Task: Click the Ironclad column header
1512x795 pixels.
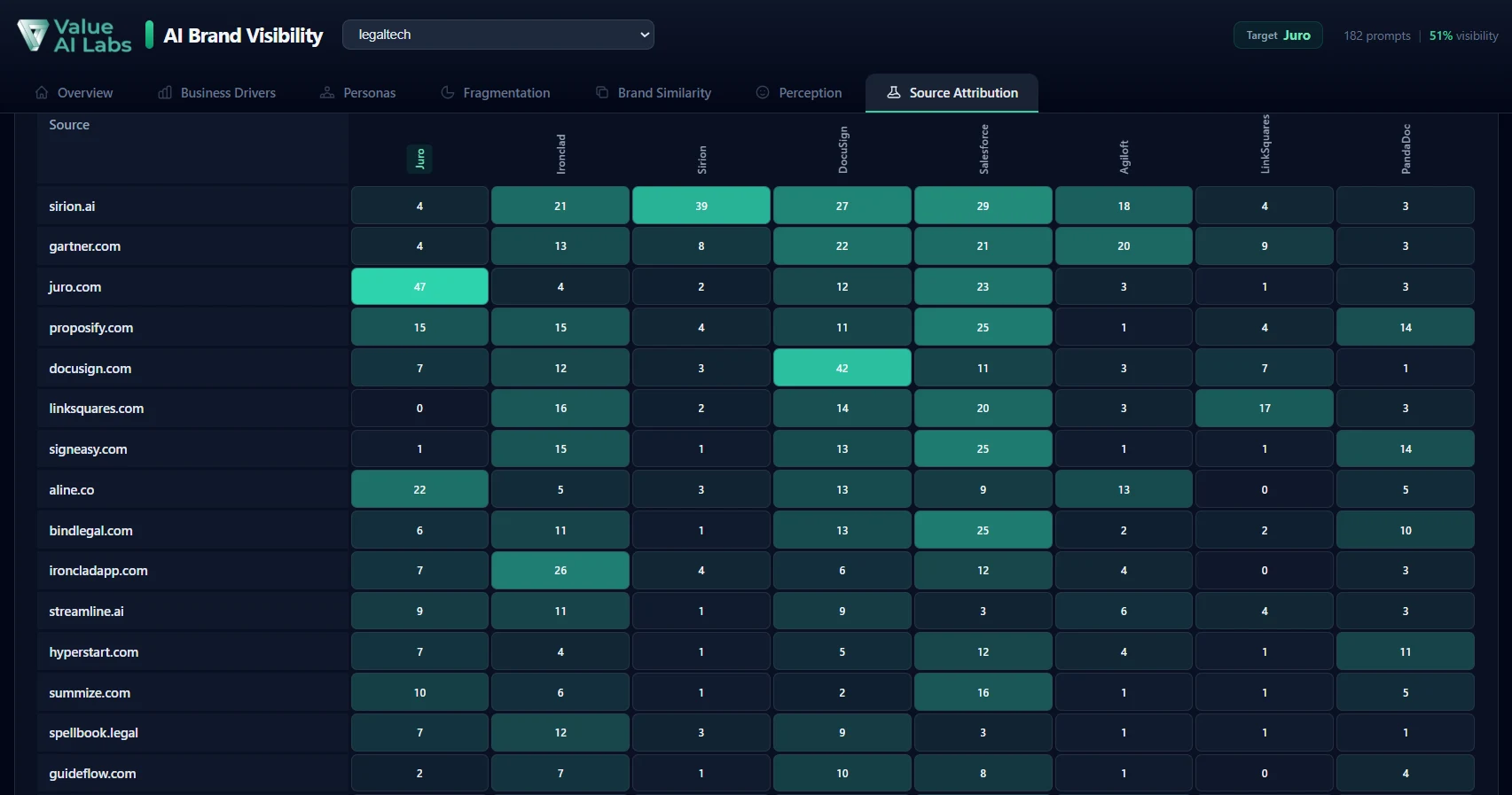Action: point(560,154)
